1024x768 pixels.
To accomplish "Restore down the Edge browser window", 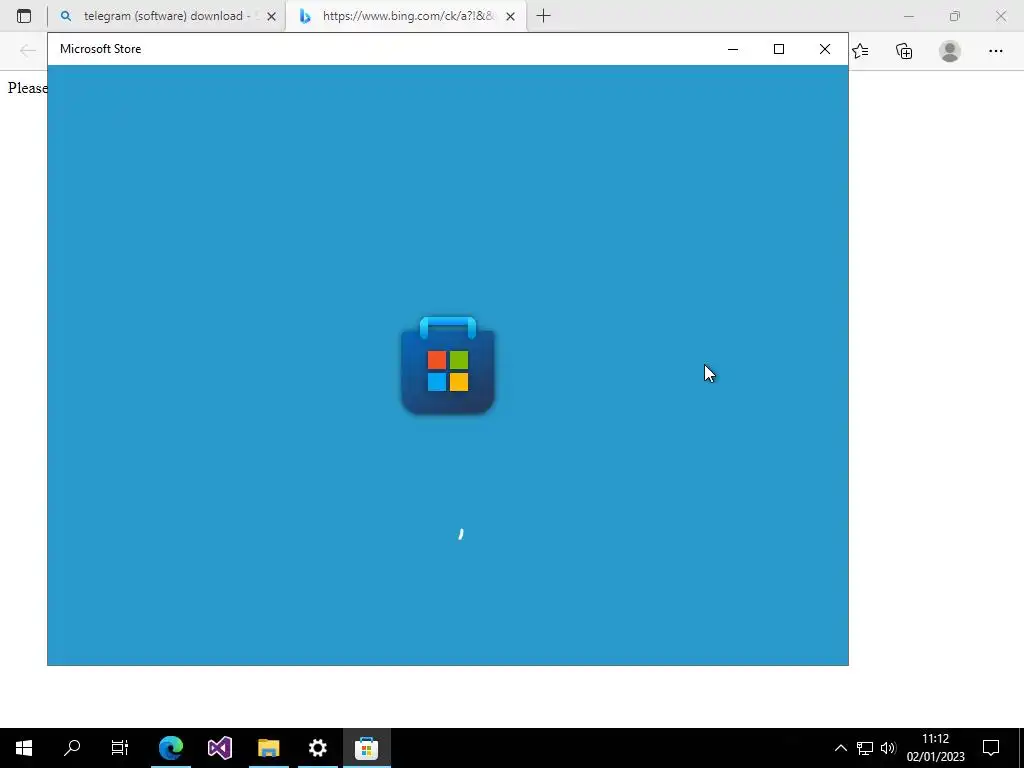I will [x=955, y=16].
